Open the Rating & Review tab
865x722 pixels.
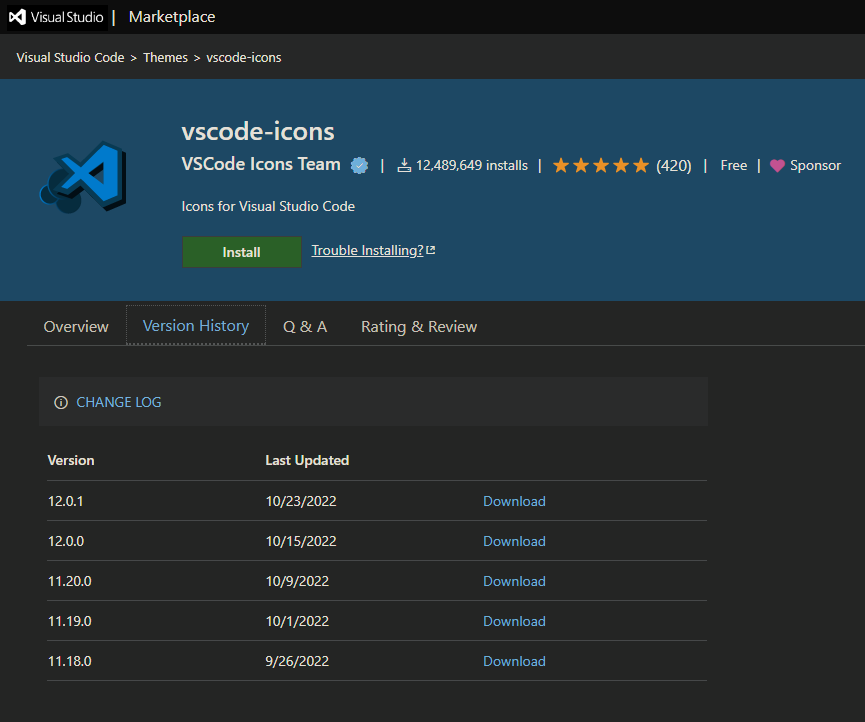point(418,326)
